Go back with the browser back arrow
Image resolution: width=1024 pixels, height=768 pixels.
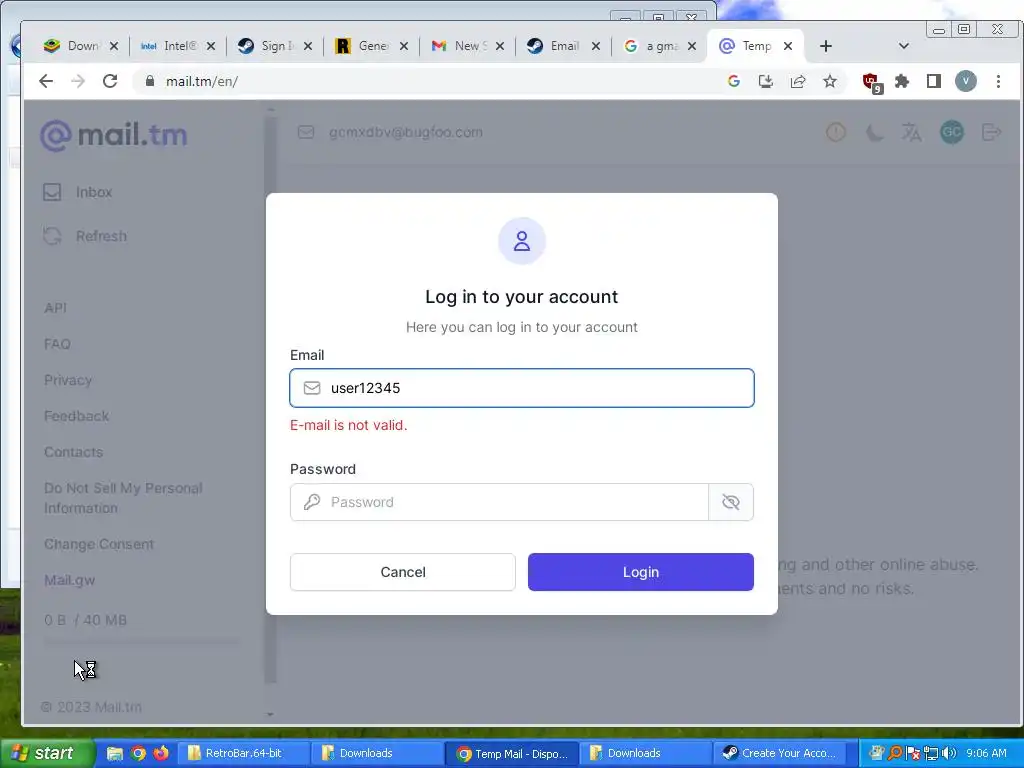click(46, 81)
